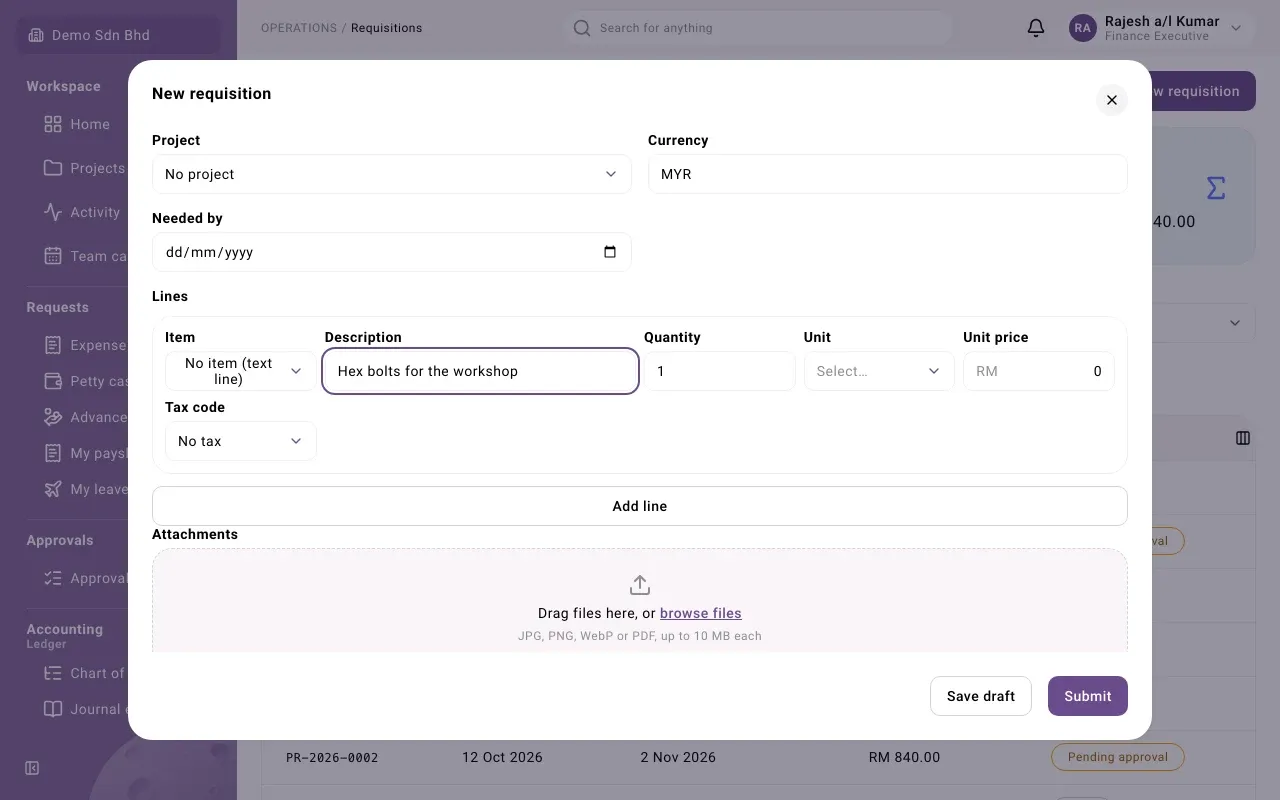The image size is (1280, 800).
Task: Close the New requisition dialog
Action: (1111, 100)
